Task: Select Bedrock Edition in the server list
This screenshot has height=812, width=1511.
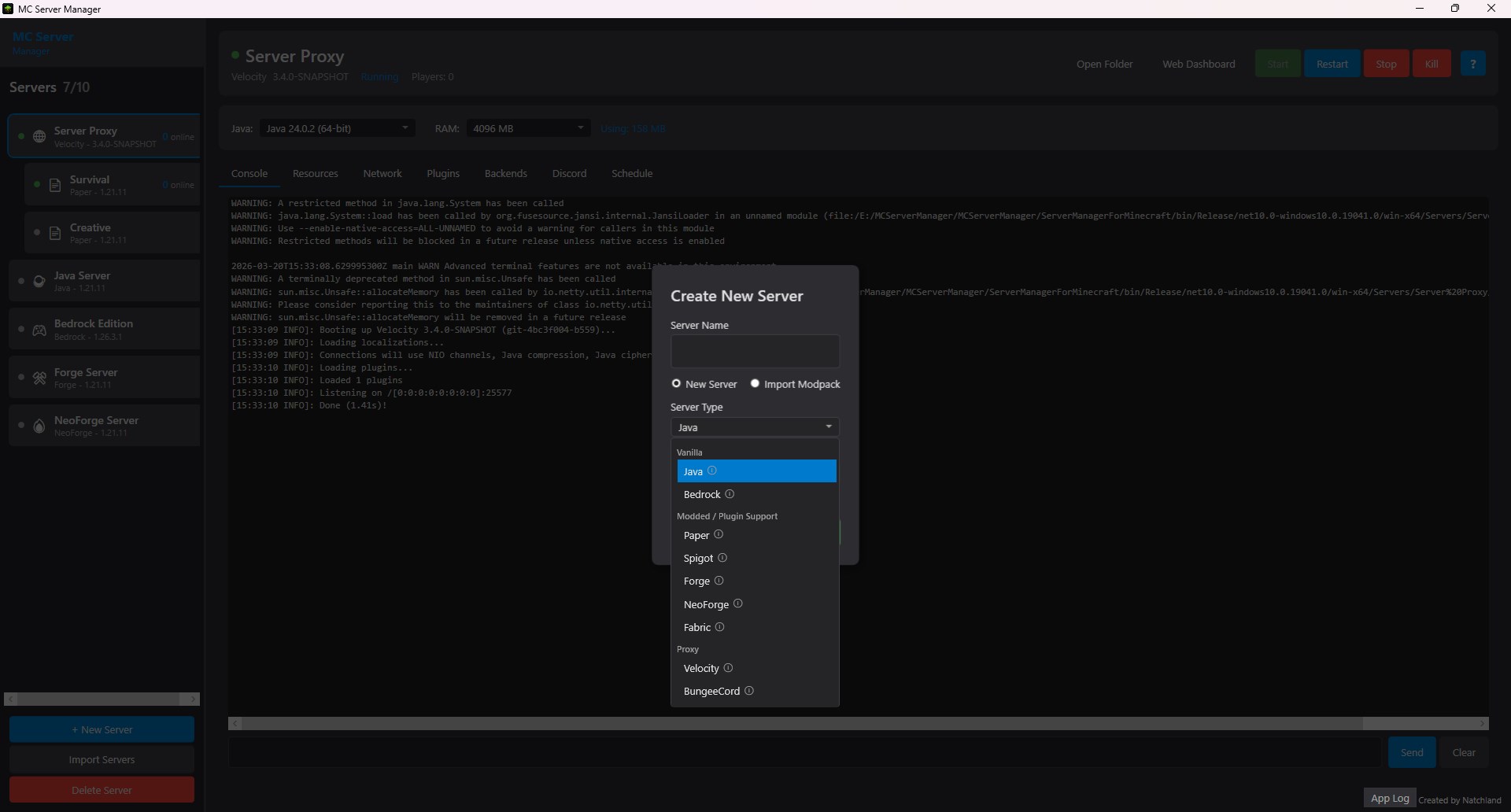Action: (x=105, y=329)
